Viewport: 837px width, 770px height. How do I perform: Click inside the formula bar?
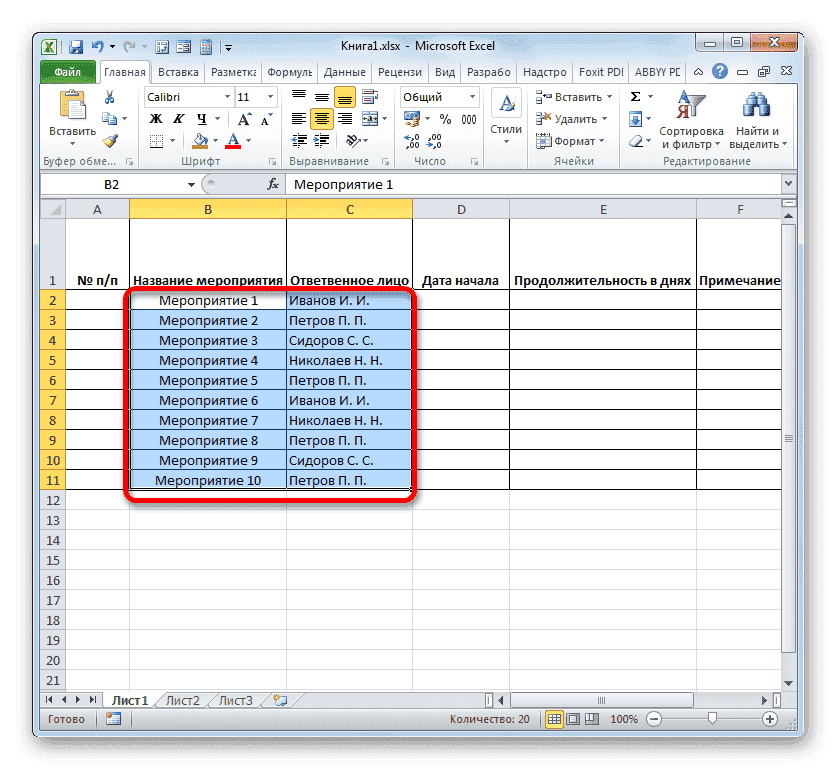coord(450,184)
